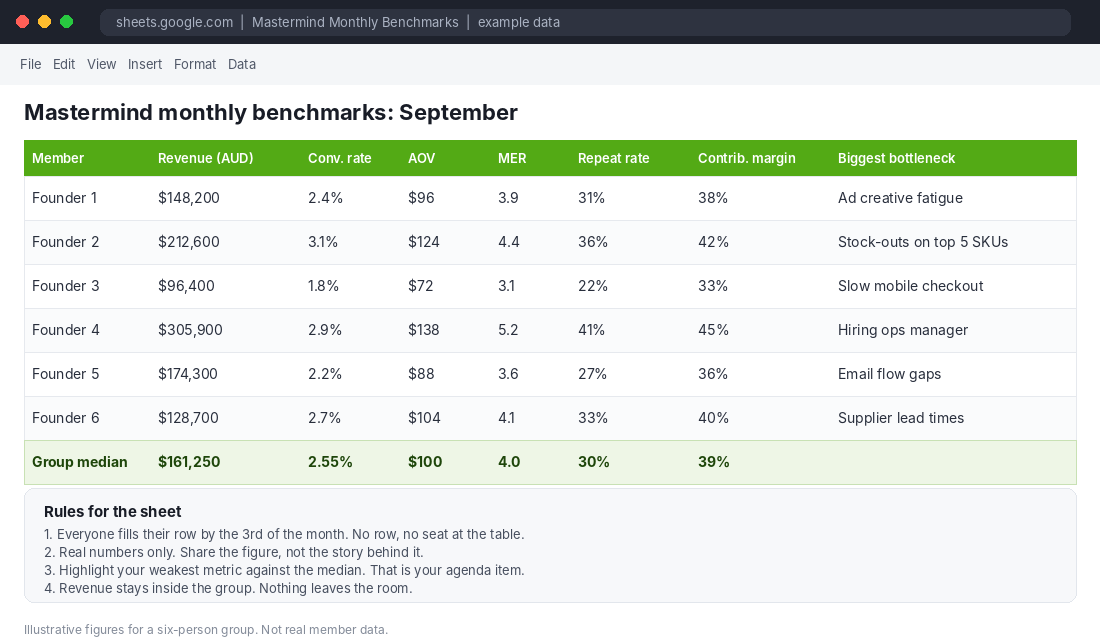Select AOV cell $88

click(x=421, y=374)
